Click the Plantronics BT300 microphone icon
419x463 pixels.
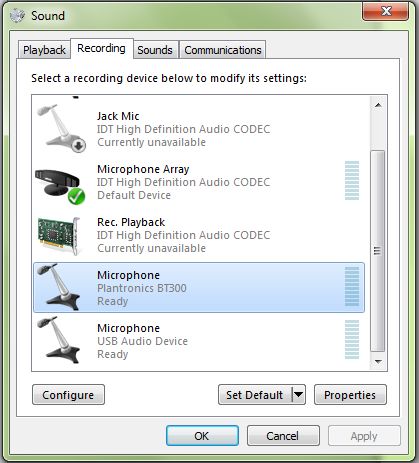click(59, 287)
